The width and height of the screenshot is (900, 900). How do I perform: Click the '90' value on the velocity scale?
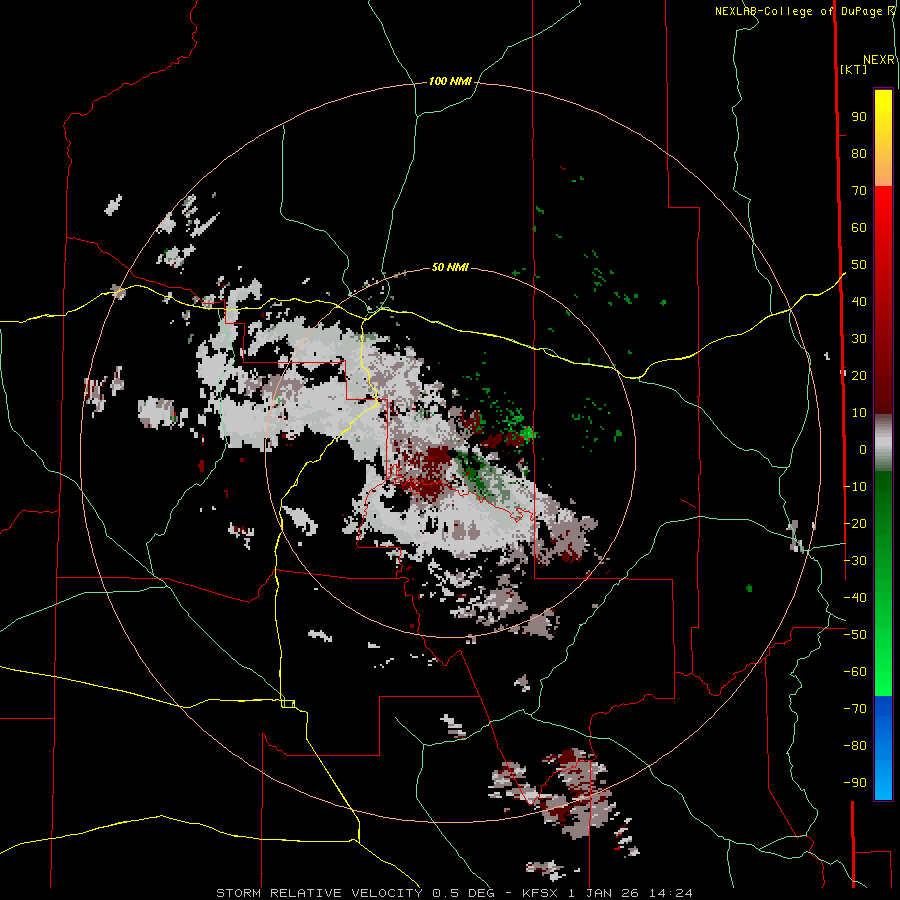pyautogui.click(x=859, y=117)
